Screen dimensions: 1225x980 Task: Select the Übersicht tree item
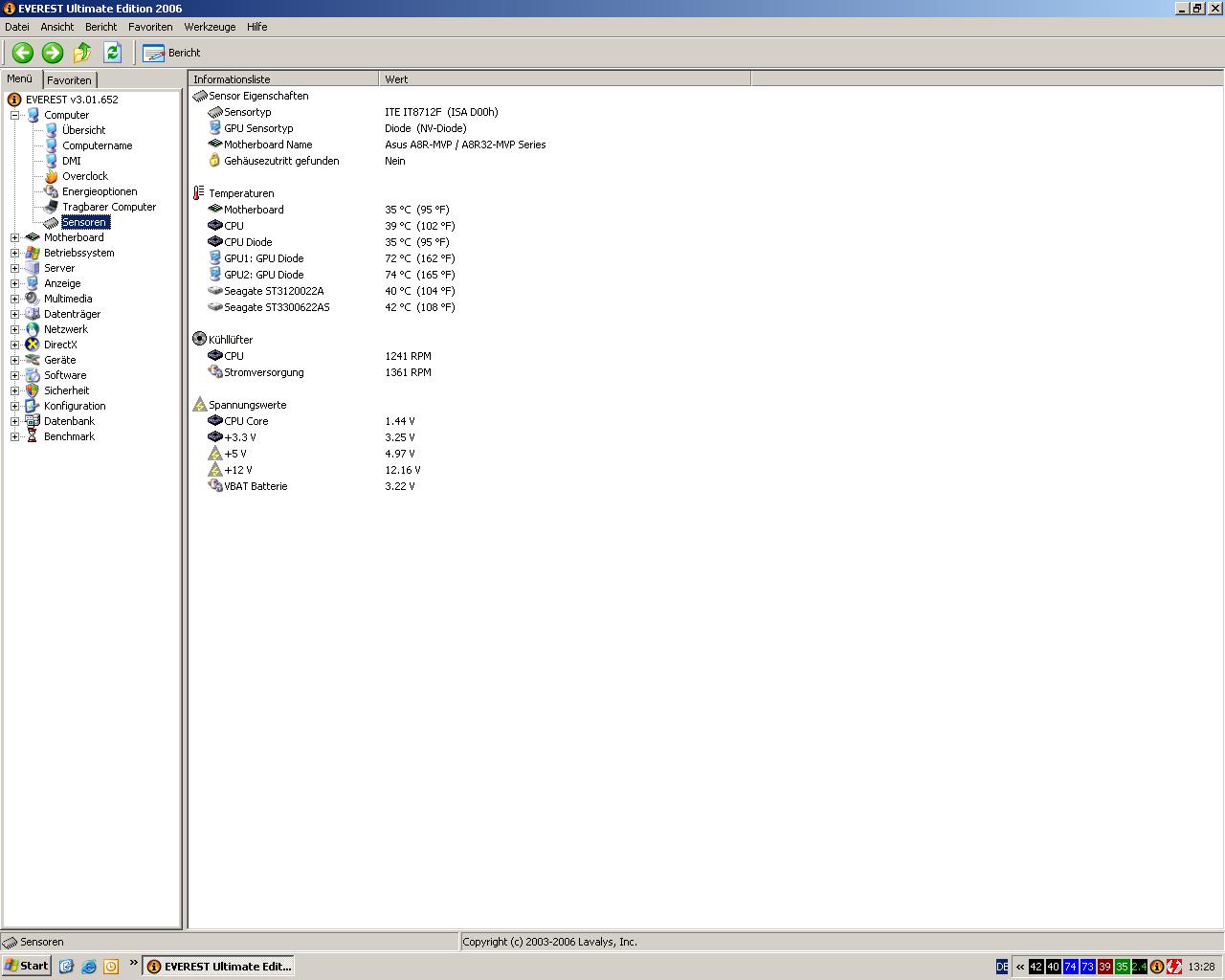click(x=83, y=130)
